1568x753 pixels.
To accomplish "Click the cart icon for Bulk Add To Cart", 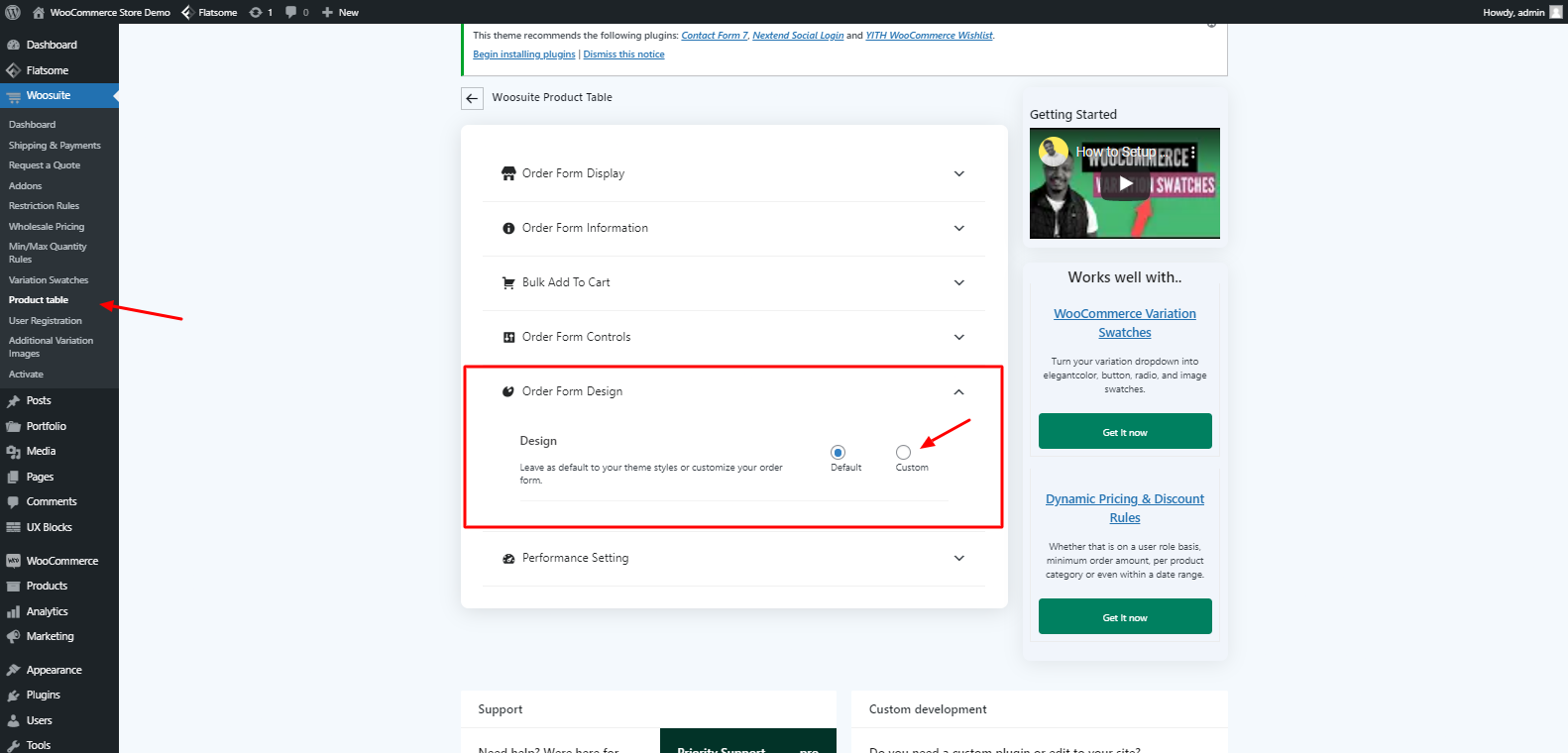I will [508, 282].
